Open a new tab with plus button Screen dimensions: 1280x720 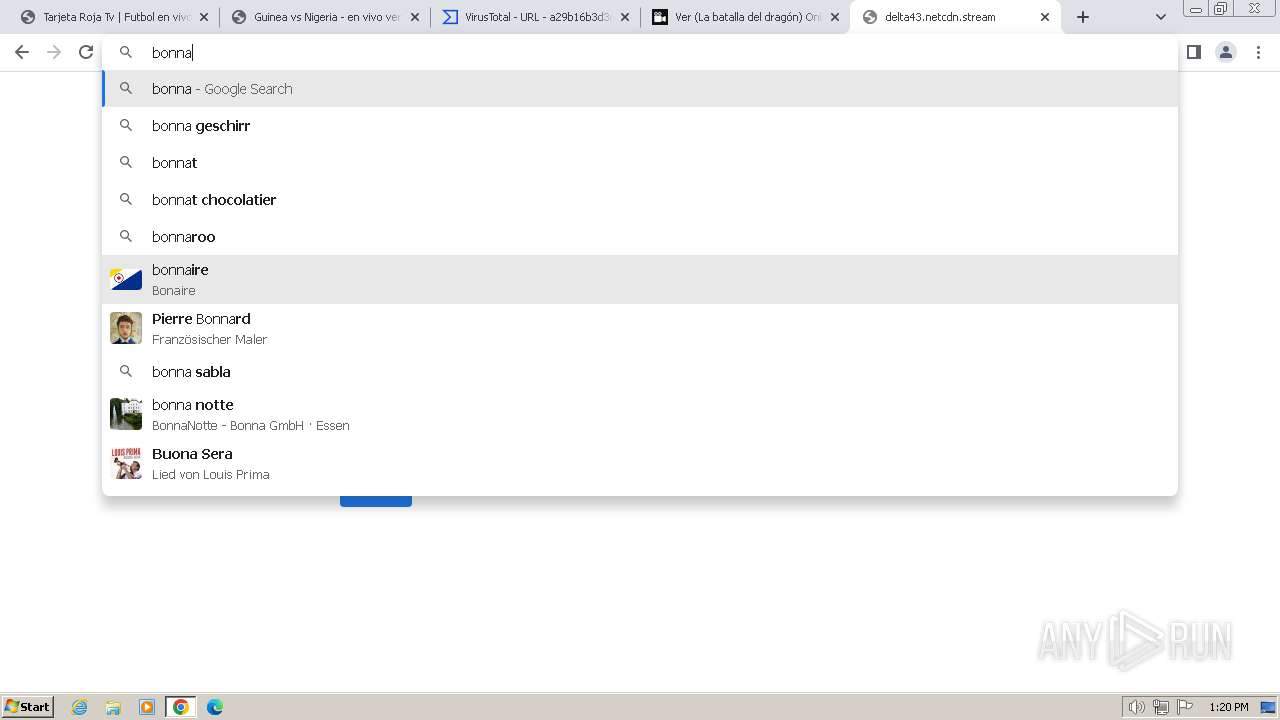tap(1083, 17)
